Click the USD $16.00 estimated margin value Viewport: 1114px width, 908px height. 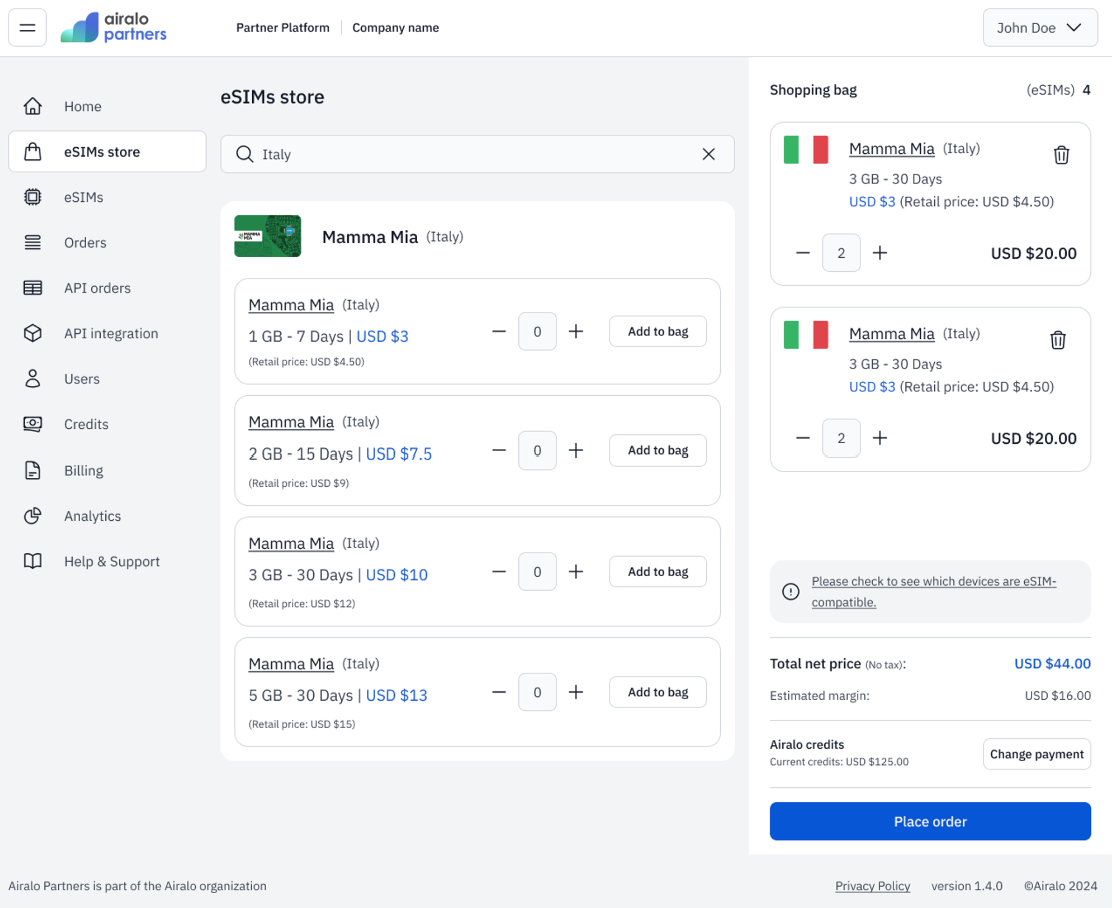[1057, 696]
